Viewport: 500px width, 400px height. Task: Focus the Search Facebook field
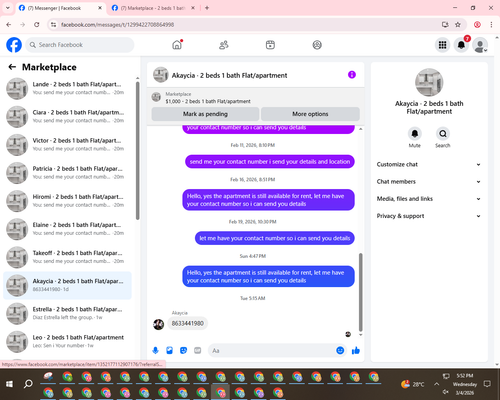point(80,45)
